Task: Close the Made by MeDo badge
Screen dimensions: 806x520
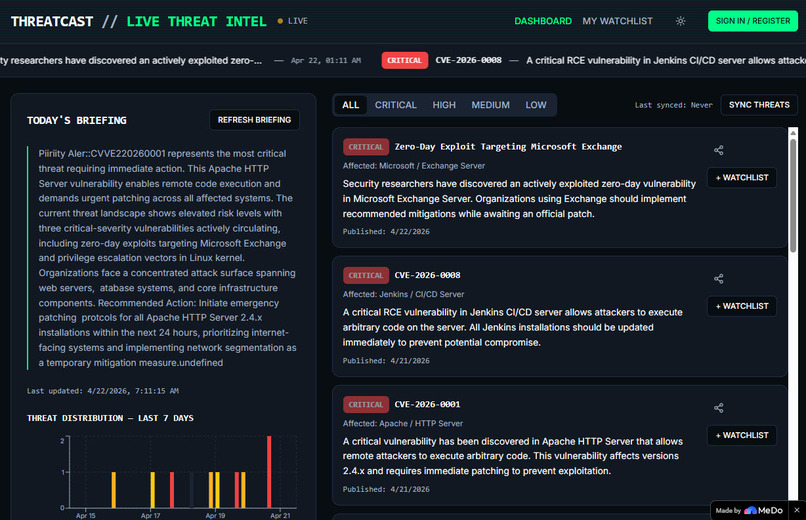Action: coord(797,510)
